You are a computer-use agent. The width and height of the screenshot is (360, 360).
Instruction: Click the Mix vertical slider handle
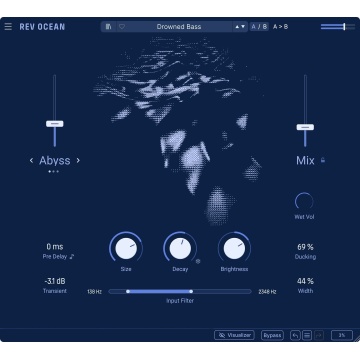305,127
